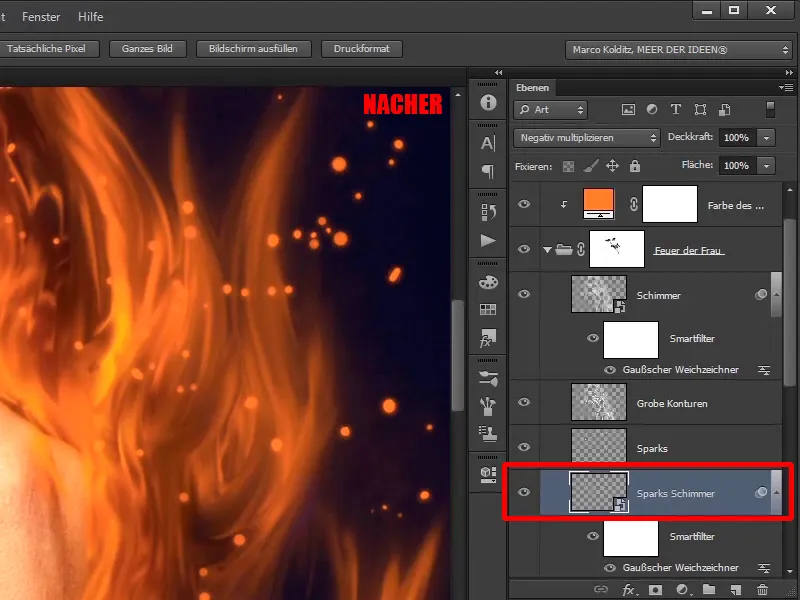Collapse Schimmer smart filters arrow

pyautogui.click(x=776, y=294)
